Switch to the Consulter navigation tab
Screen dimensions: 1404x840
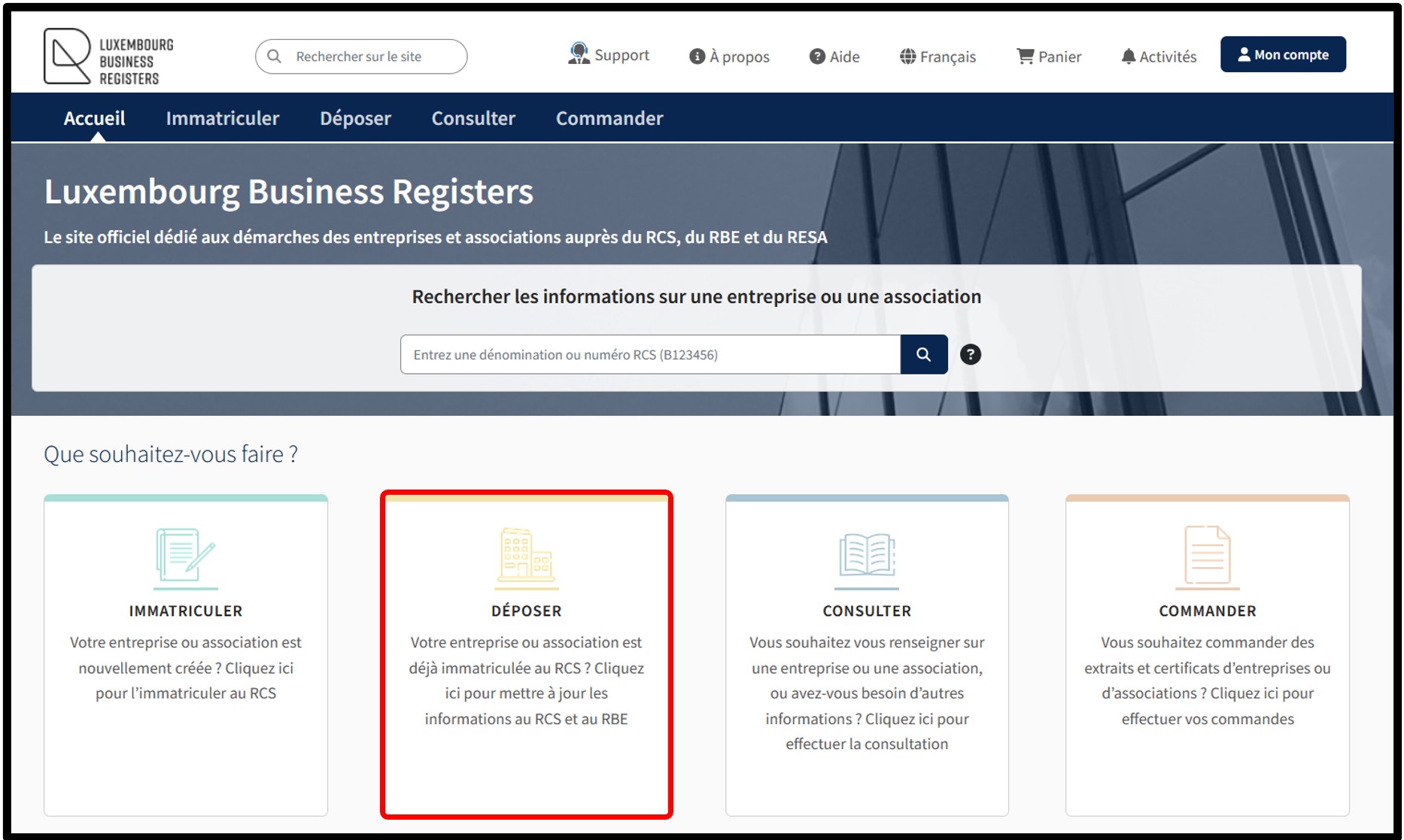[x=473, y=118]
